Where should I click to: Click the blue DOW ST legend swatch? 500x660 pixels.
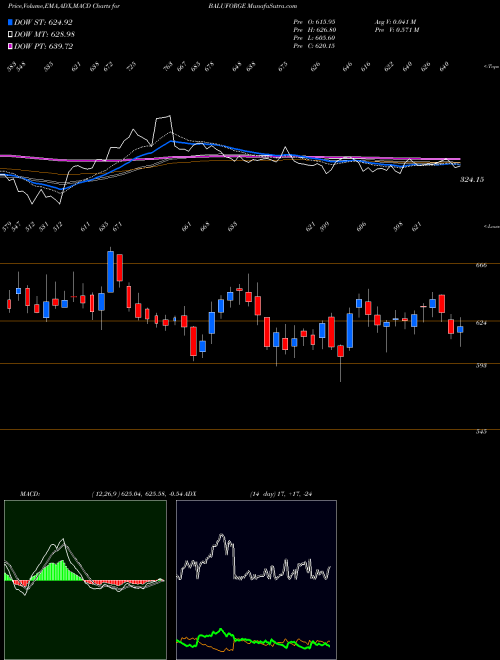(11, 22)
